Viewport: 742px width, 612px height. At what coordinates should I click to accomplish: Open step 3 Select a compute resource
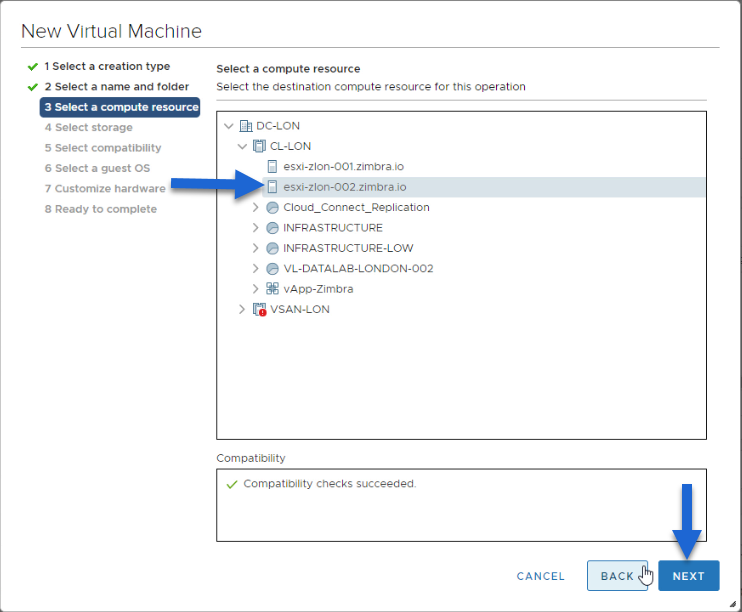(120, 107)
